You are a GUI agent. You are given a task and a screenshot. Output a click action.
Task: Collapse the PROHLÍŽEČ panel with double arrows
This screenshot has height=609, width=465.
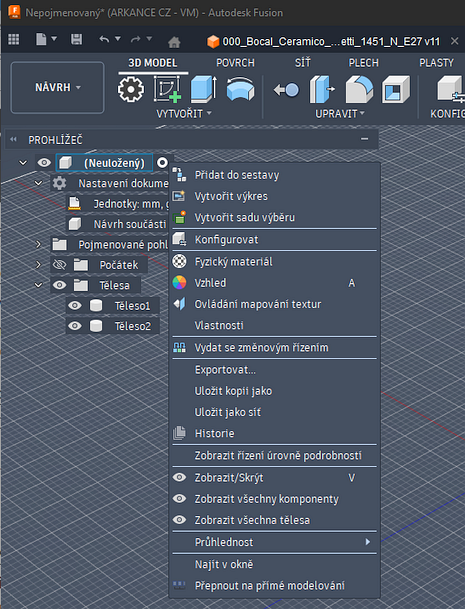pyautogui.click(x=14, y=139)
